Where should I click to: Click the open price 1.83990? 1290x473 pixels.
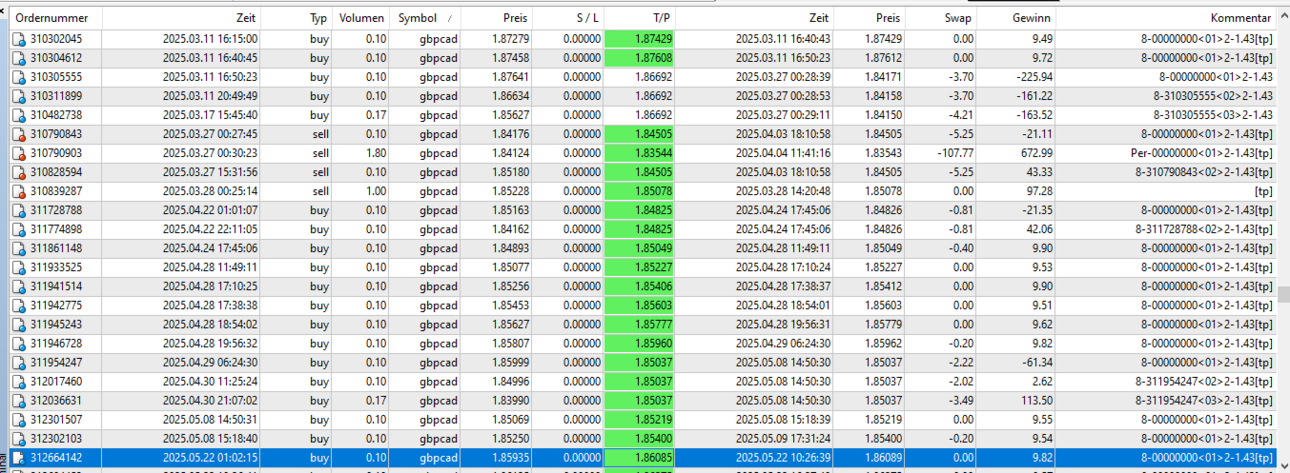pyautogui.click(x=509, y=400)
